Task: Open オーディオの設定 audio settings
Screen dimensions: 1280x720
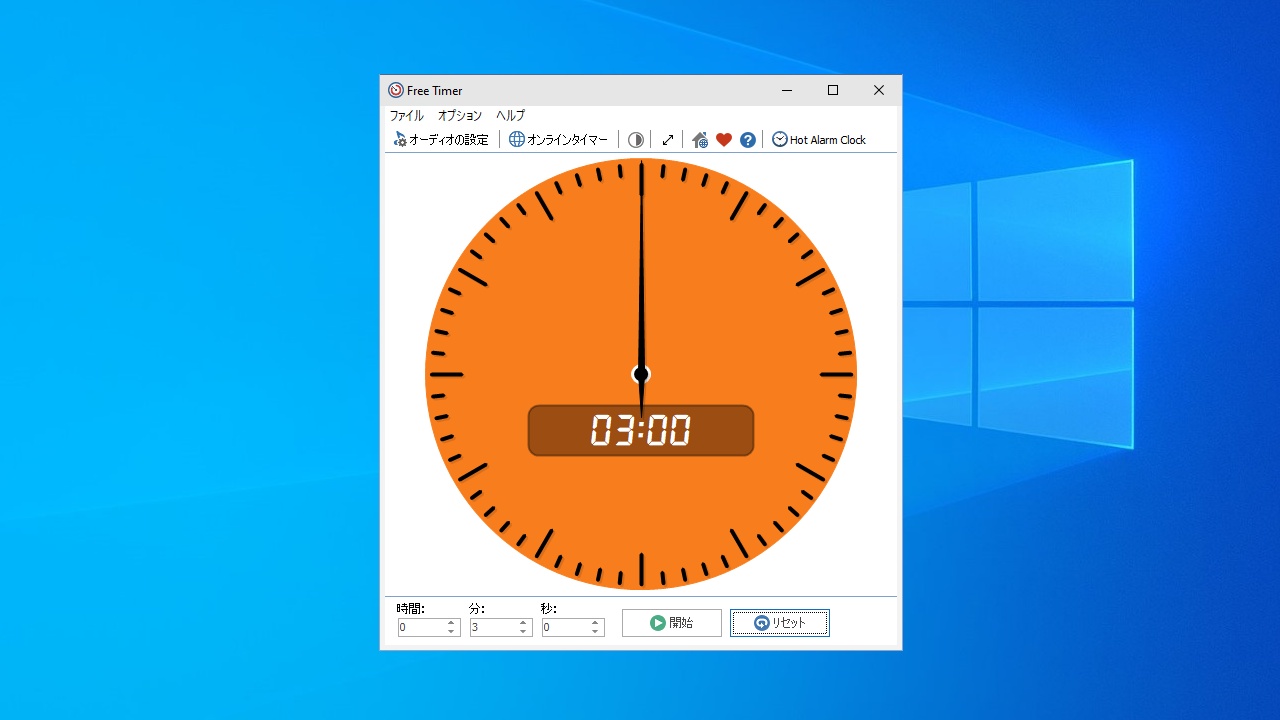Action: tap(441, 140)
